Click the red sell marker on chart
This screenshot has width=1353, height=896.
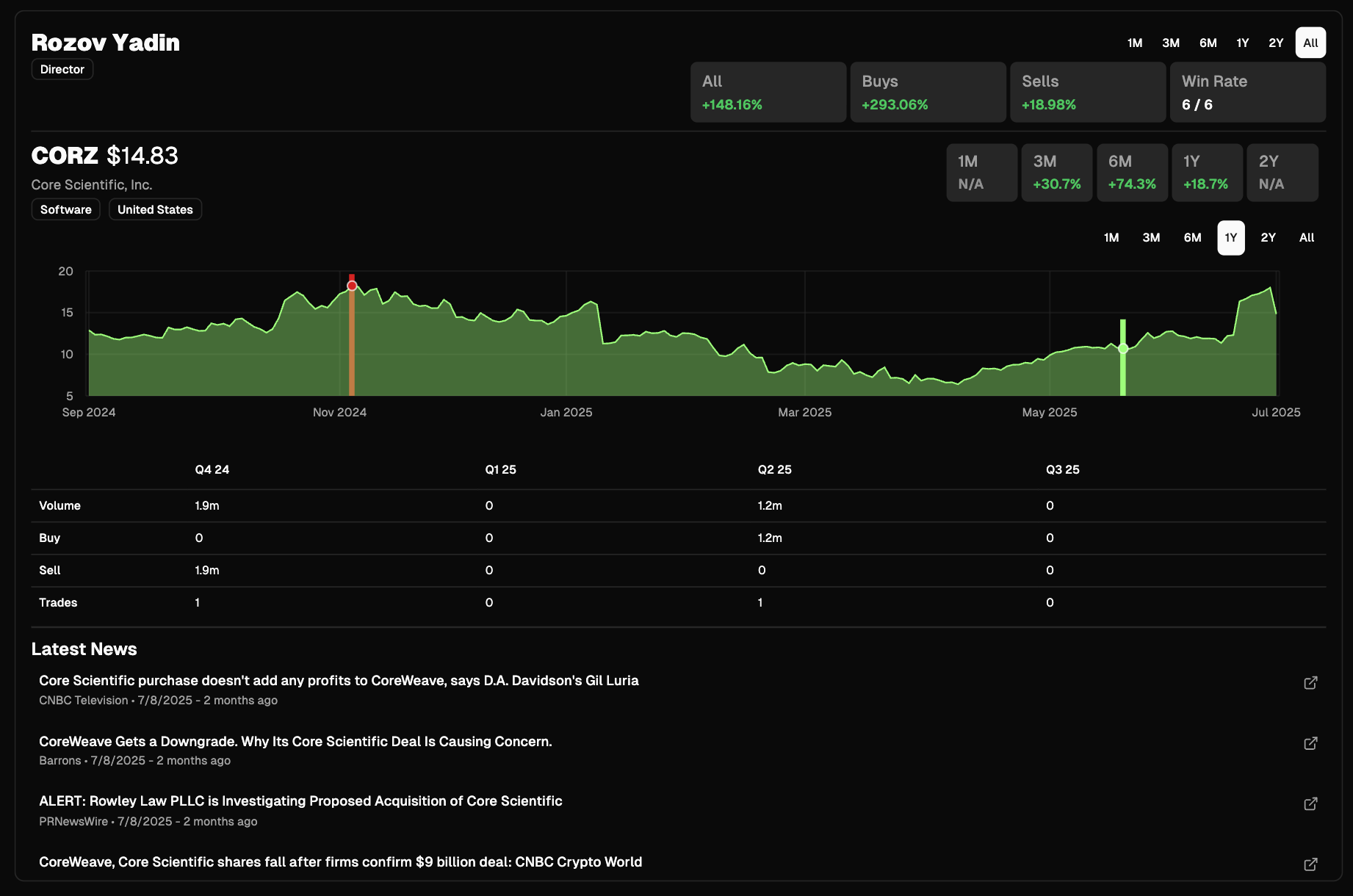pyautogui.click(x=352, y=286)
